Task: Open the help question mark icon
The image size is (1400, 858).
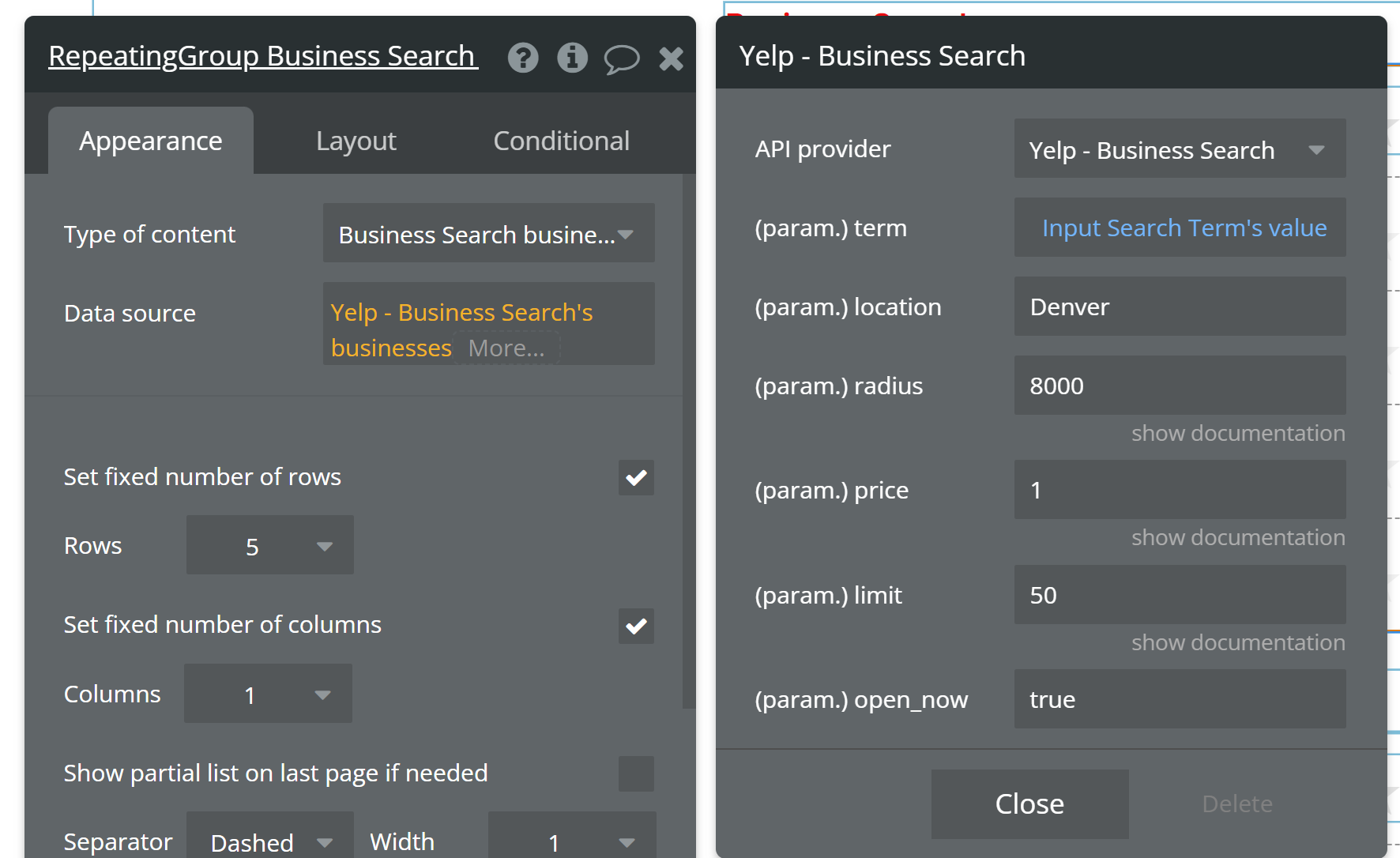Action: (x=523, y=58)
